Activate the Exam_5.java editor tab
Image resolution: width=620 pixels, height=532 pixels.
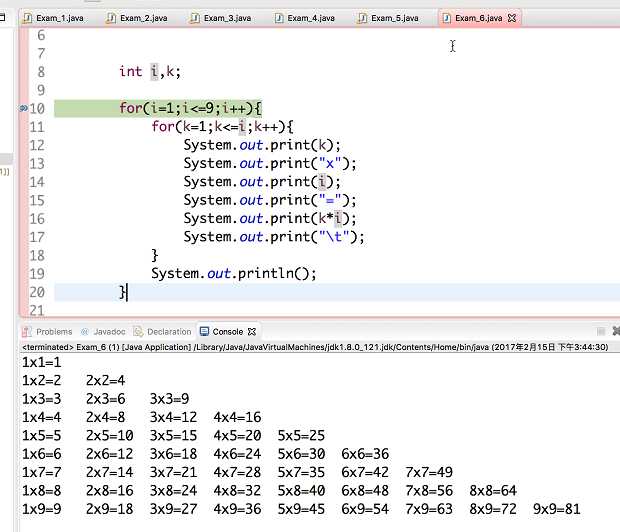[389, 18]
